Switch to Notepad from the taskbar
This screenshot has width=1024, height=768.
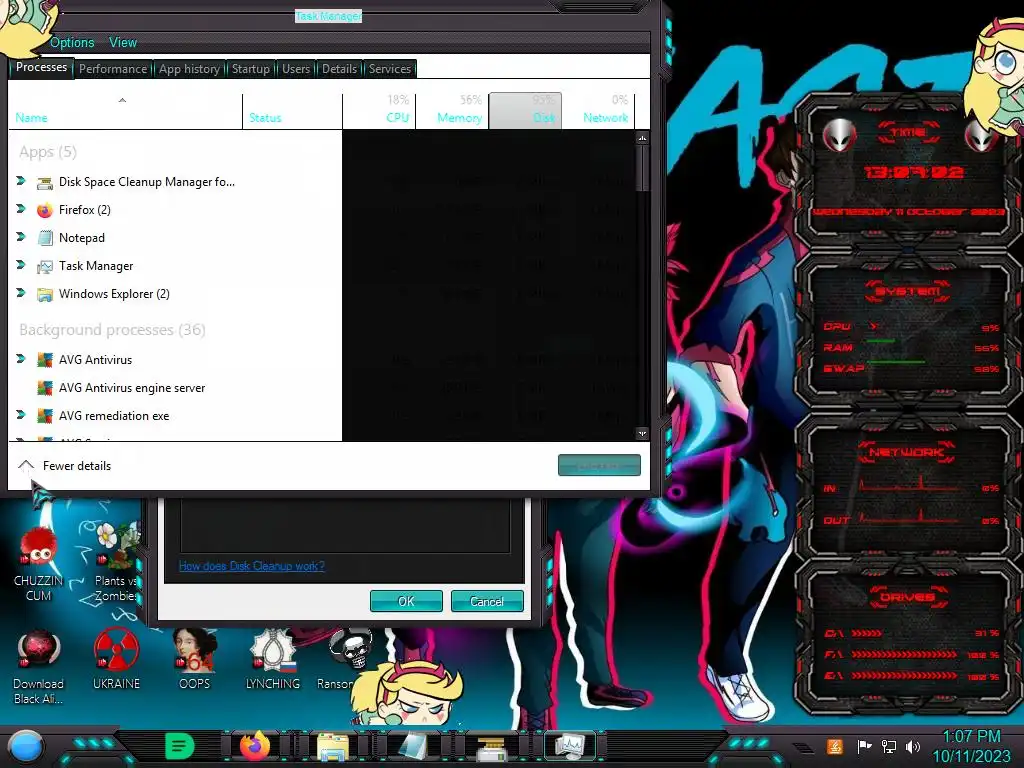[413, 746]
